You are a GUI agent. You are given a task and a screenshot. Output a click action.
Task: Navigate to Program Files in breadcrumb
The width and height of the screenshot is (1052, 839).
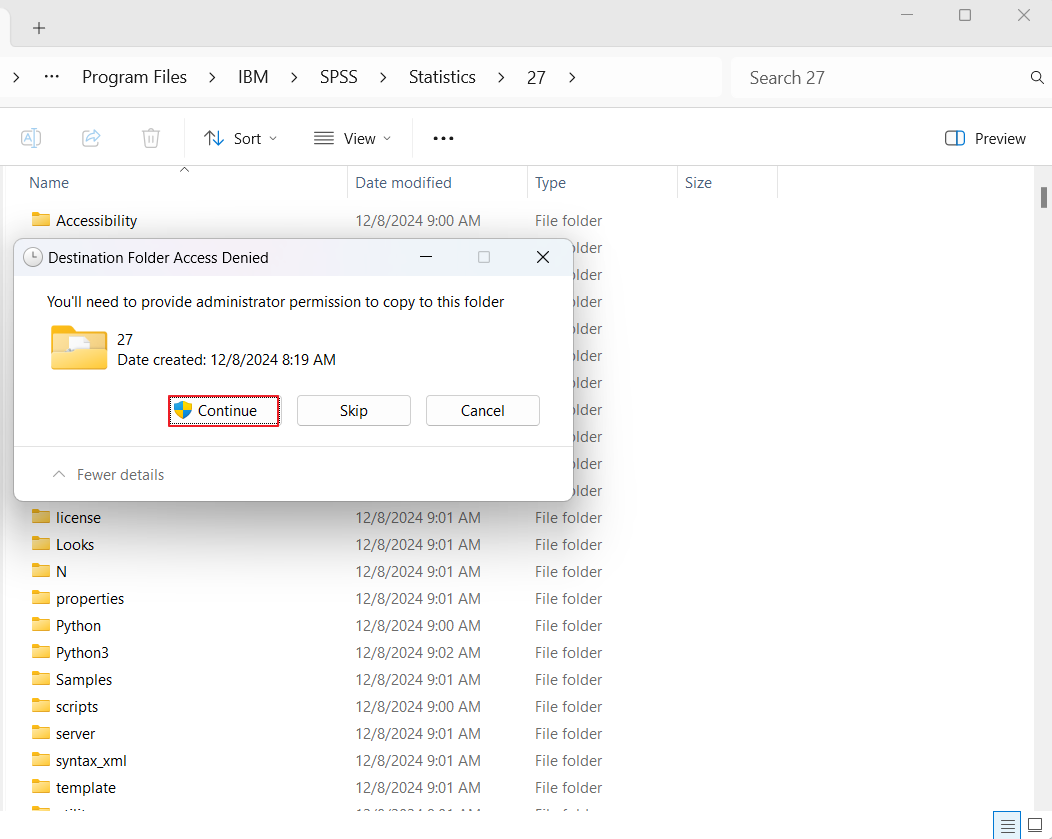[134, 77]
